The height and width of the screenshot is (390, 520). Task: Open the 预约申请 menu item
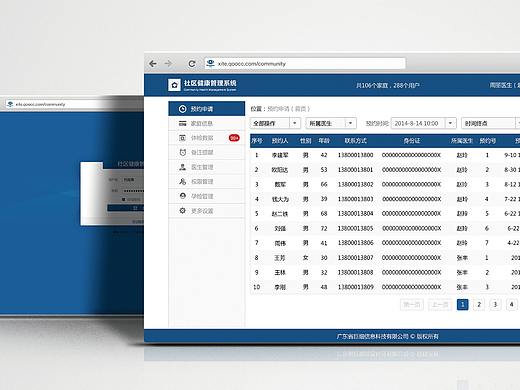pos(207,109)
